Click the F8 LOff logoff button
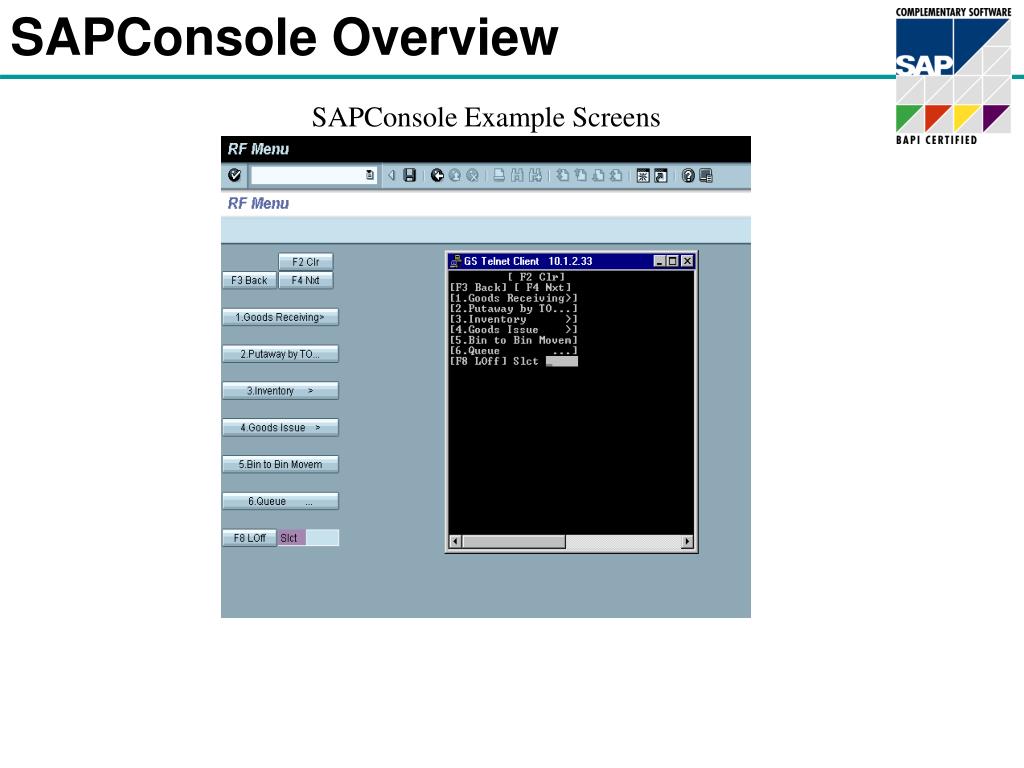This screenshot has height=768, width=1024. point(249,538)
